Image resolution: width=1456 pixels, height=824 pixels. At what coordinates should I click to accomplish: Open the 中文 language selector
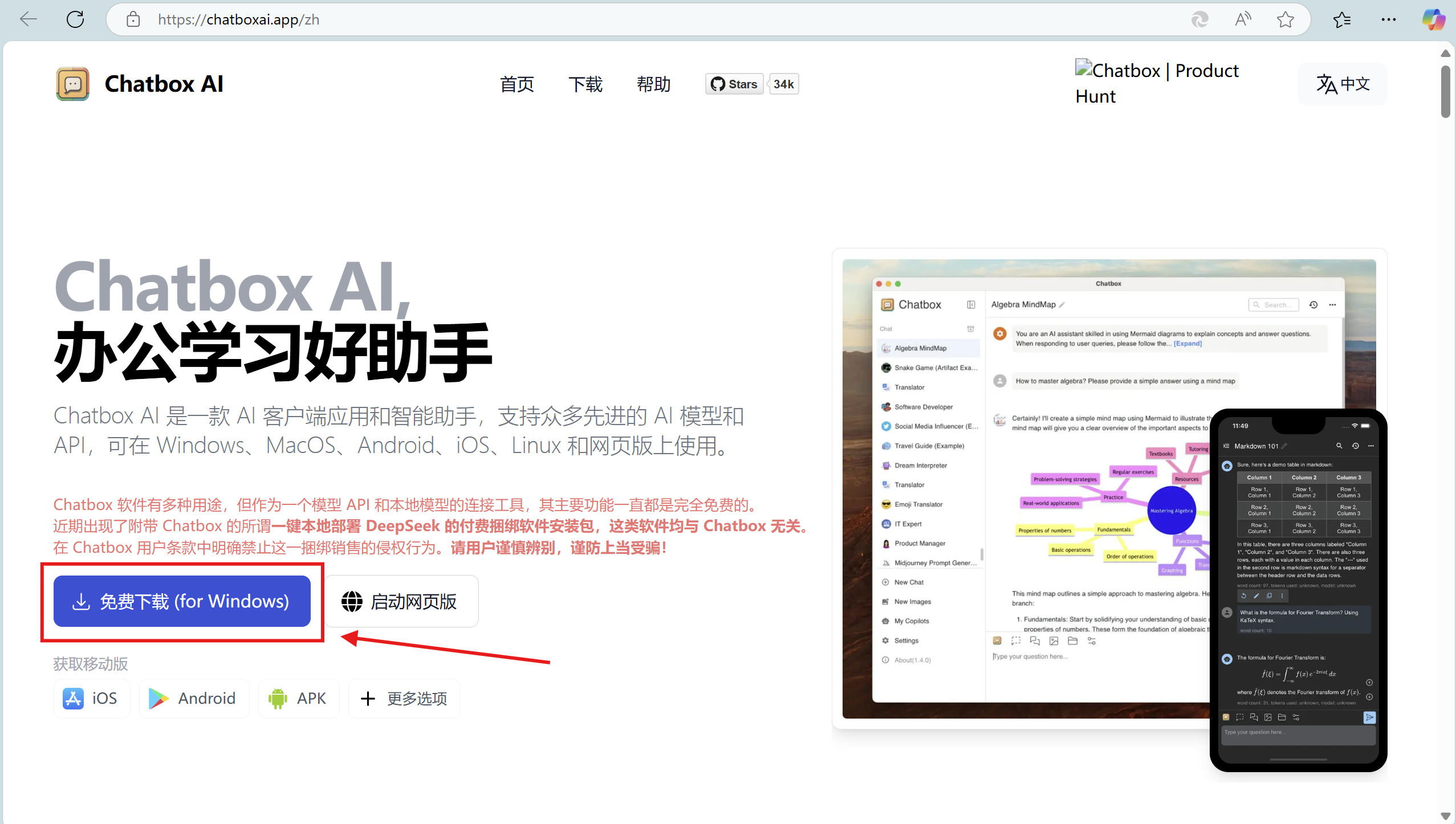(x=1342, y=84)
